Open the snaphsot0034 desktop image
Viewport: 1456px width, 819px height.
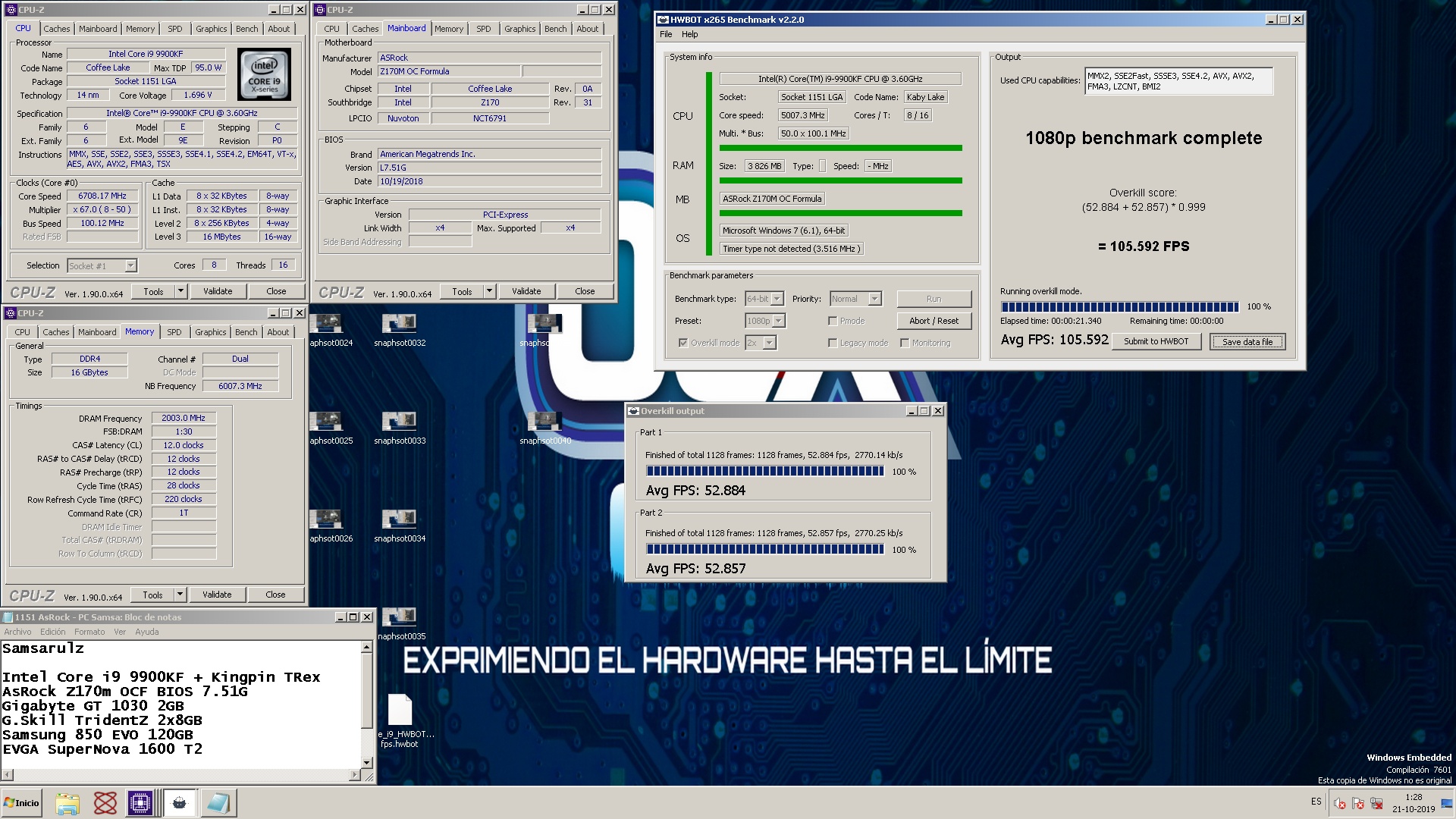[400, 526]
